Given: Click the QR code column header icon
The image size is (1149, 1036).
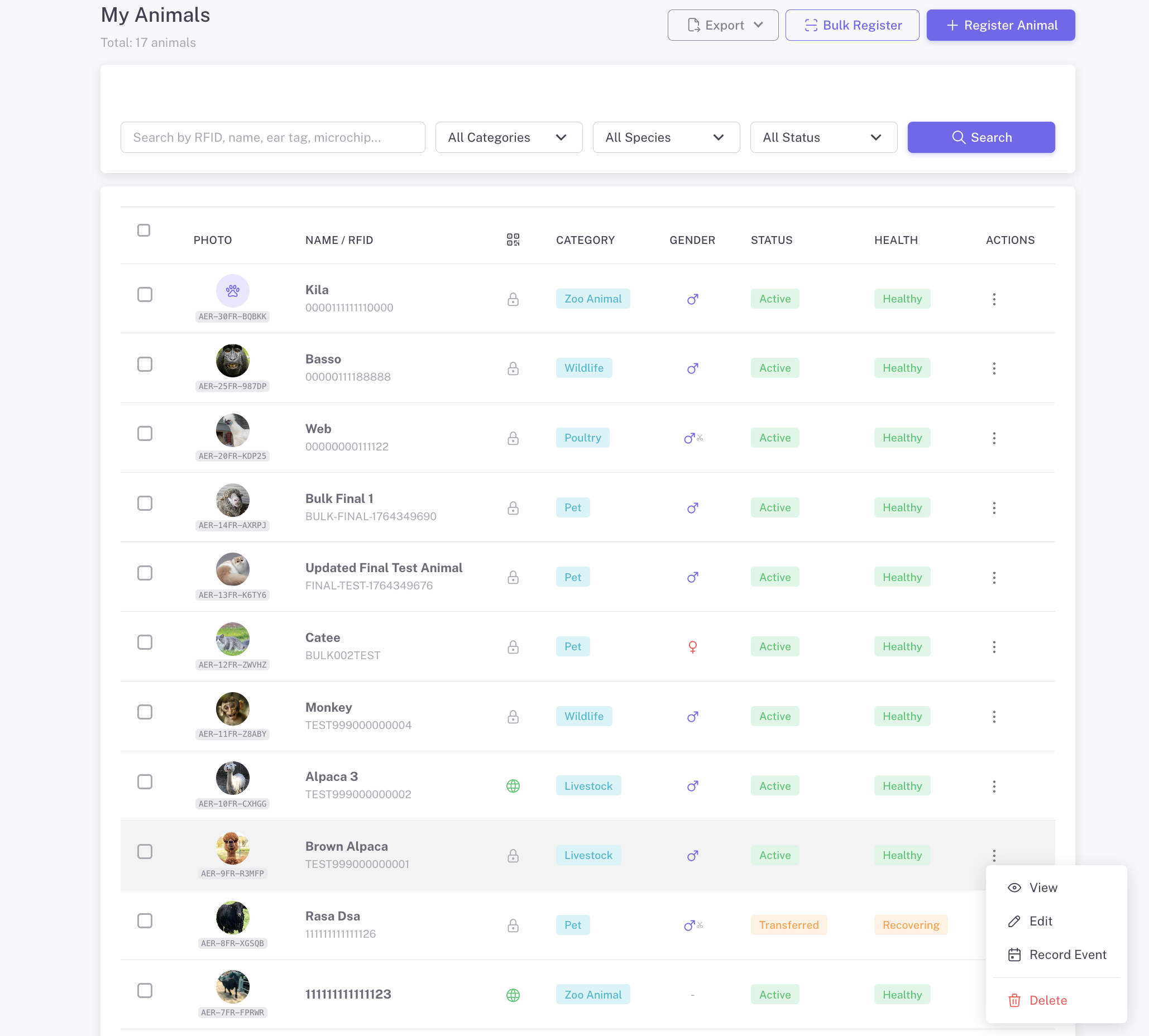Looking at the screenshot, I should pyautogui.click(x=513, y=239).
